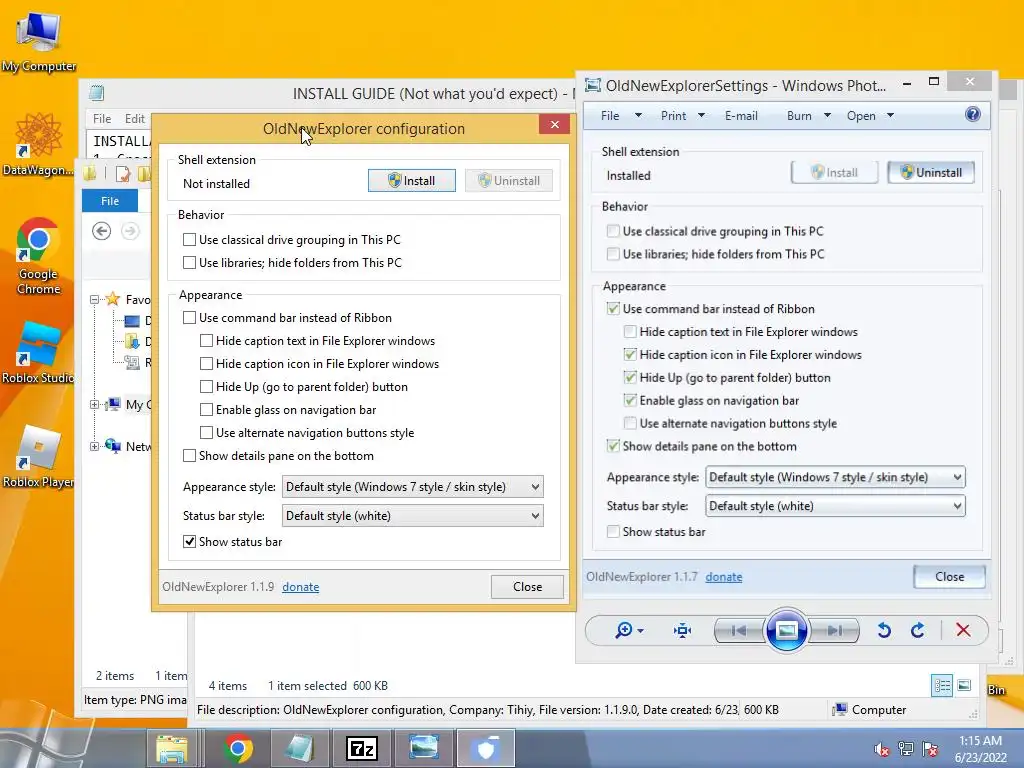Check Show details pane on the bottom
The image size is (1024, 768).
(x=189, y=456)
